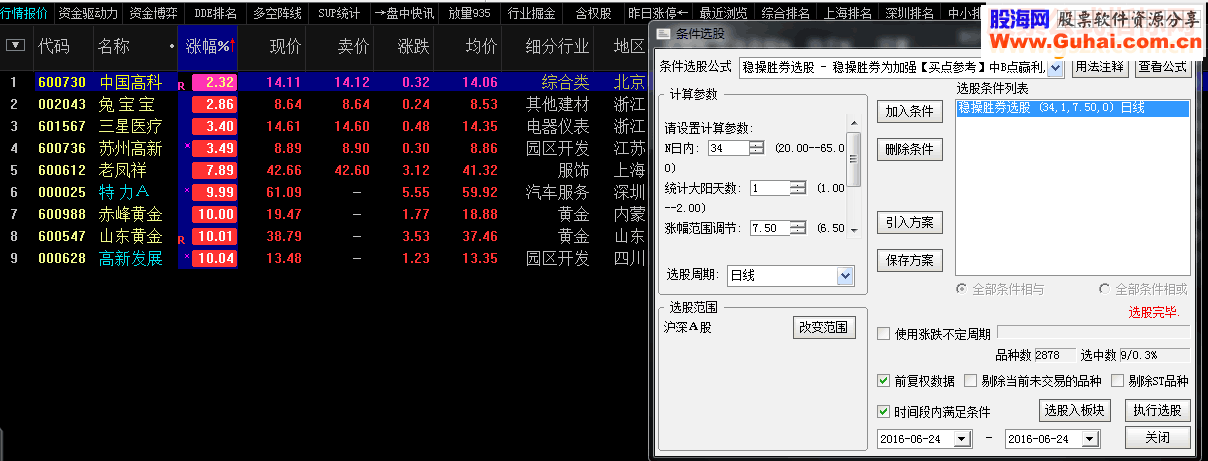Open the 资金驱动力 tab
Image resolution: width=1208 pixels, height=461 pixels.
tap(87, 13)
